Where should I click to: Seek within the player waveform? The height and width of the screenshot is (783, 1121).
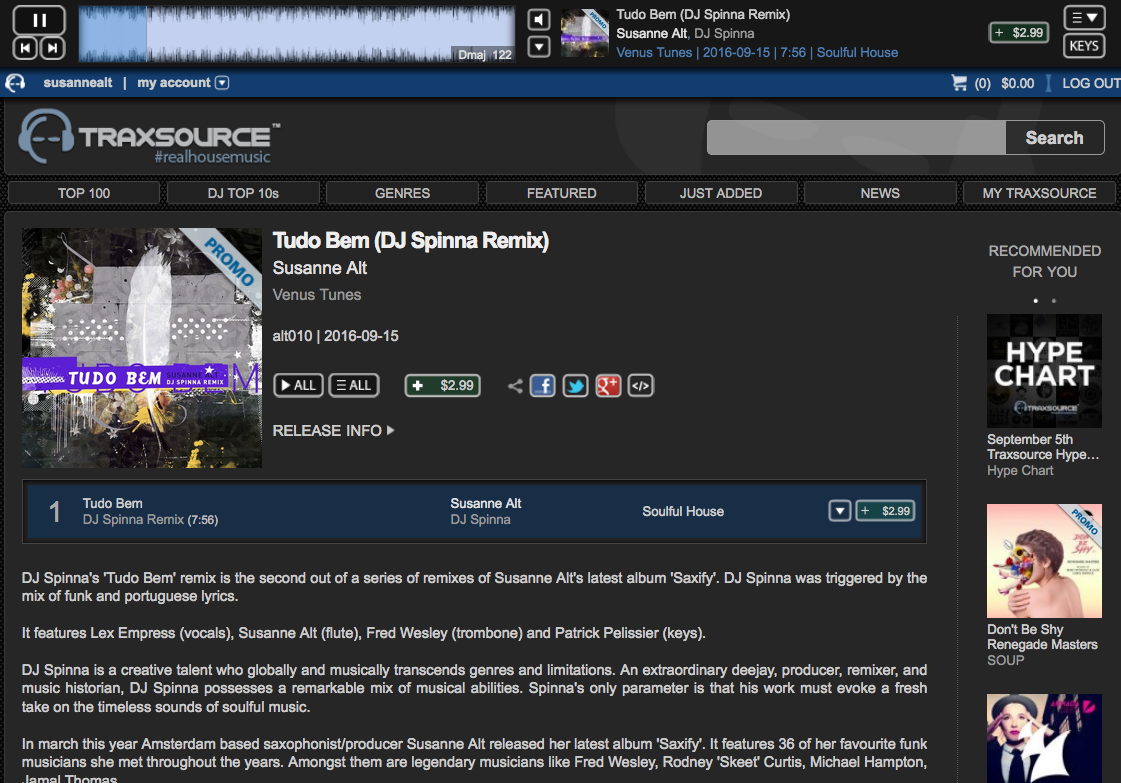point(297,34)
